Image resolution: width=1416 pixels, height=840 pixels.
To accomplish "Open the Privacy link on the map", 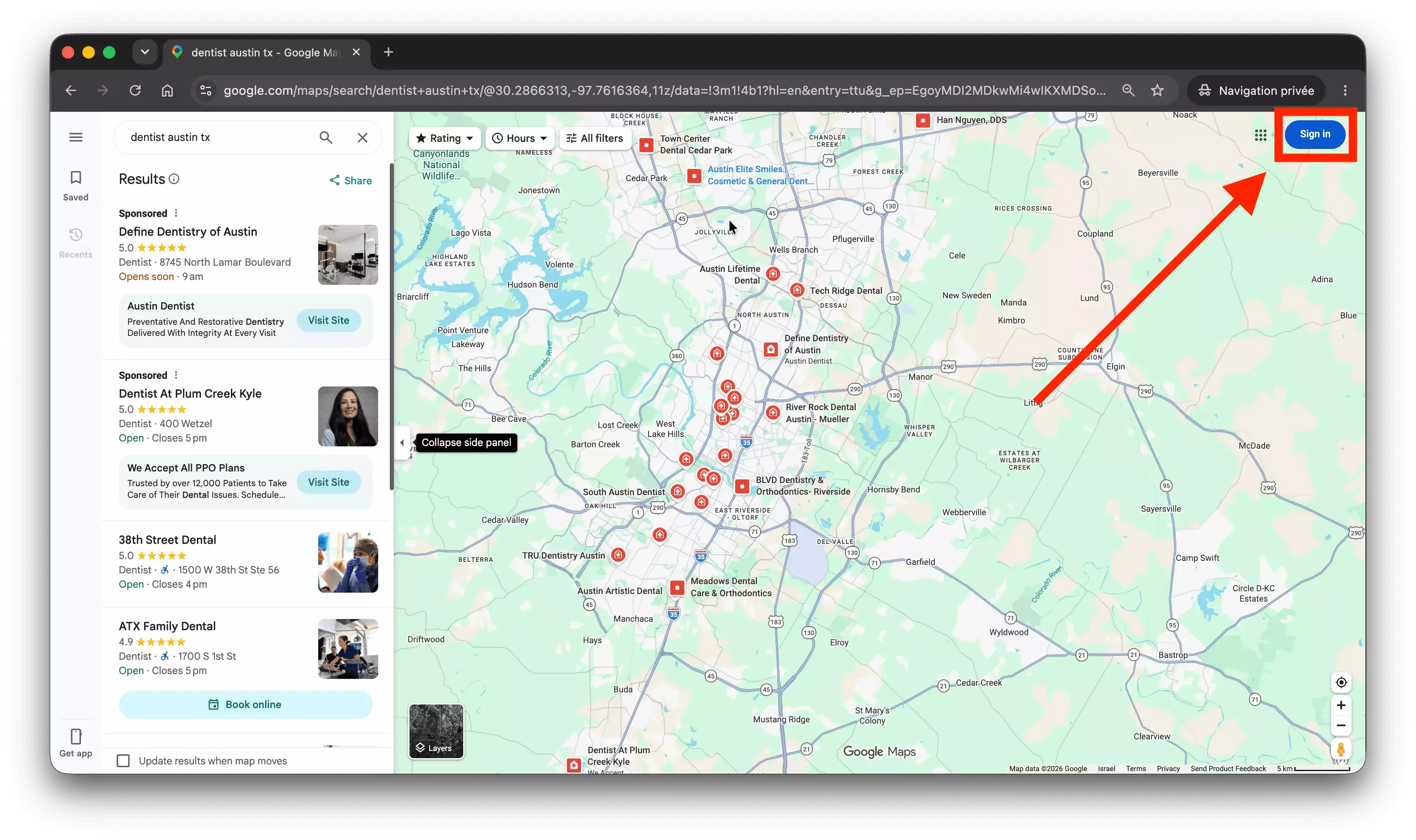I will click(x=1168, y=768).
